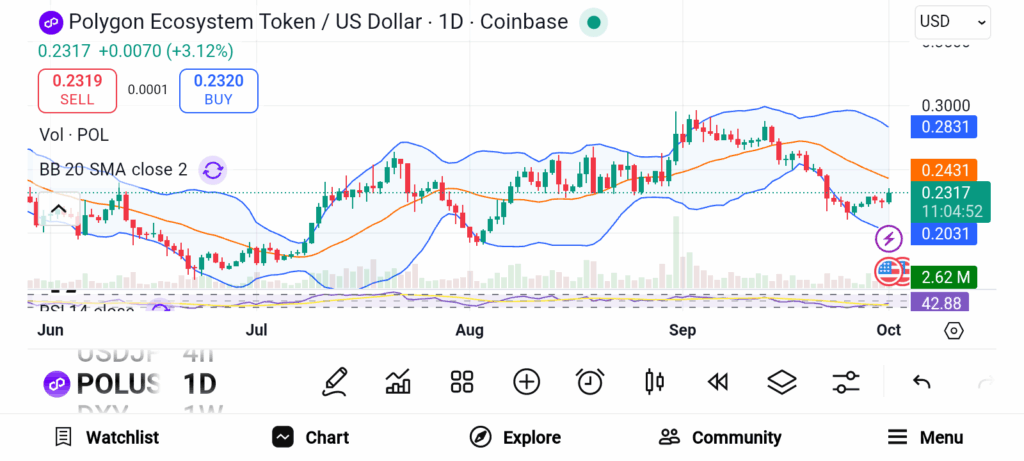Tap the plus compare symbol icon
This screenshot has width=1024, height=461.
[x=526, y=381]
